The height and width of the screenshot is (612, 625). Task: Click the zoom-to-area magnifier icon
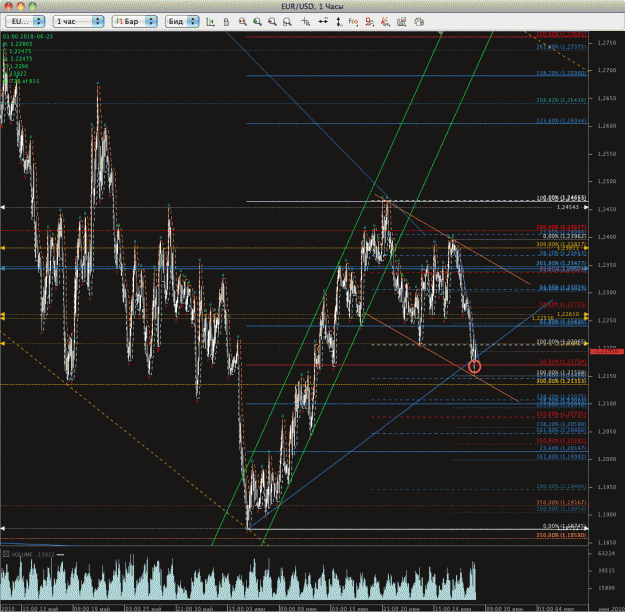[x=287, y=22]
